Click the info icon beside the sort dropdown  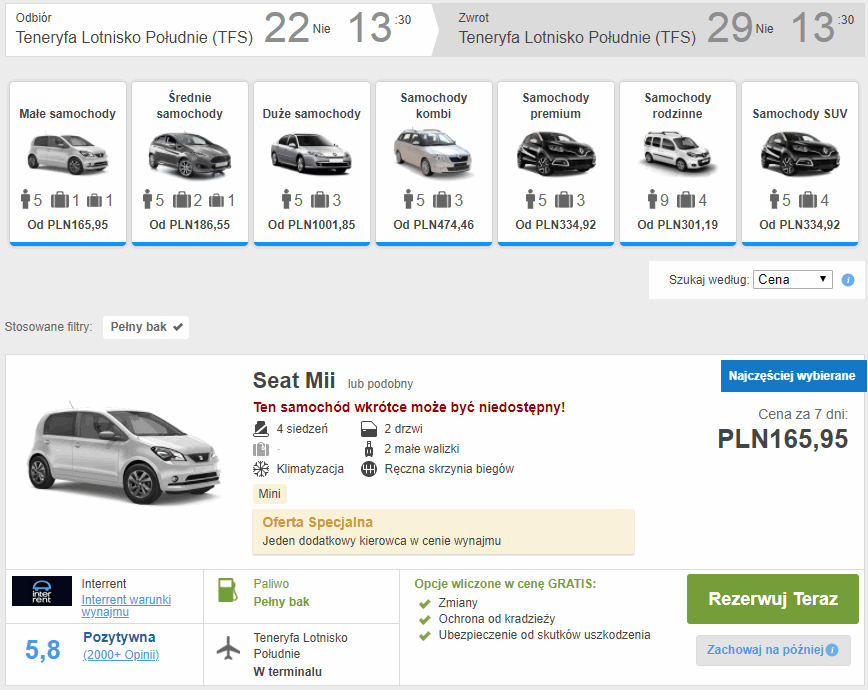[848, 280]
